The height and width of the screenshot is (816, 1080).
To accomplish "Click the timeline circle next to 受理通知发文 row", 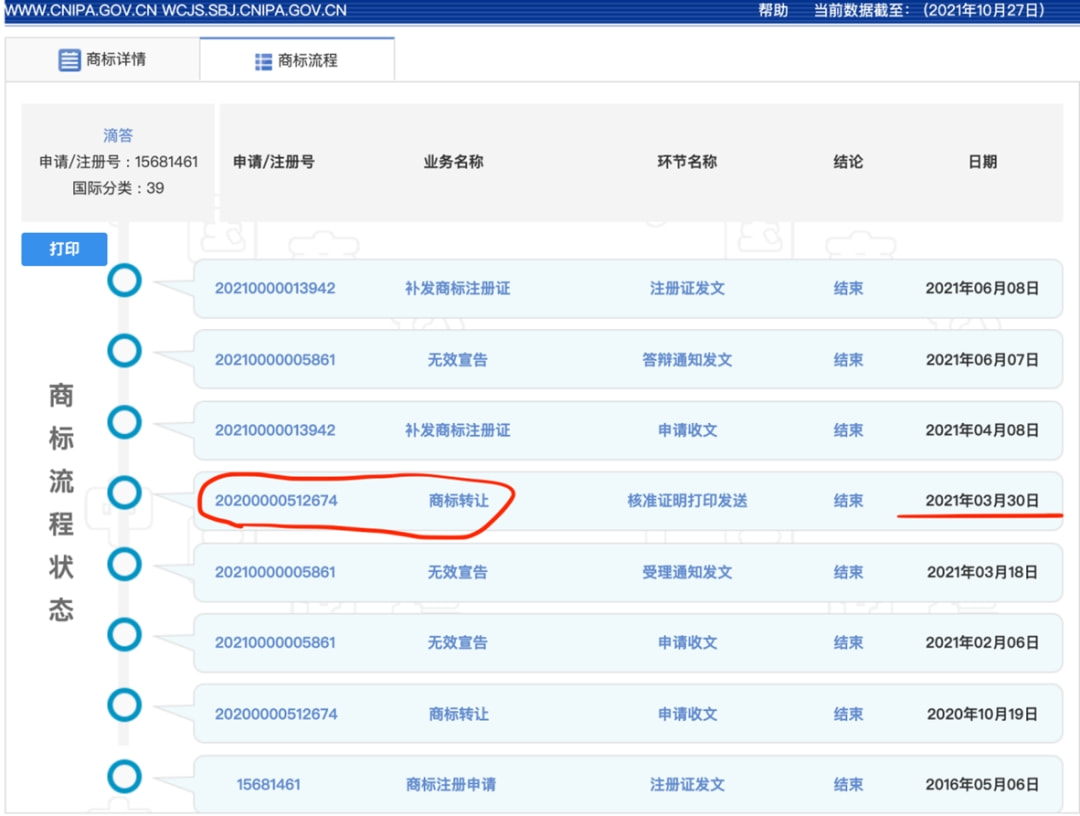I will click(x=124, y=564).
